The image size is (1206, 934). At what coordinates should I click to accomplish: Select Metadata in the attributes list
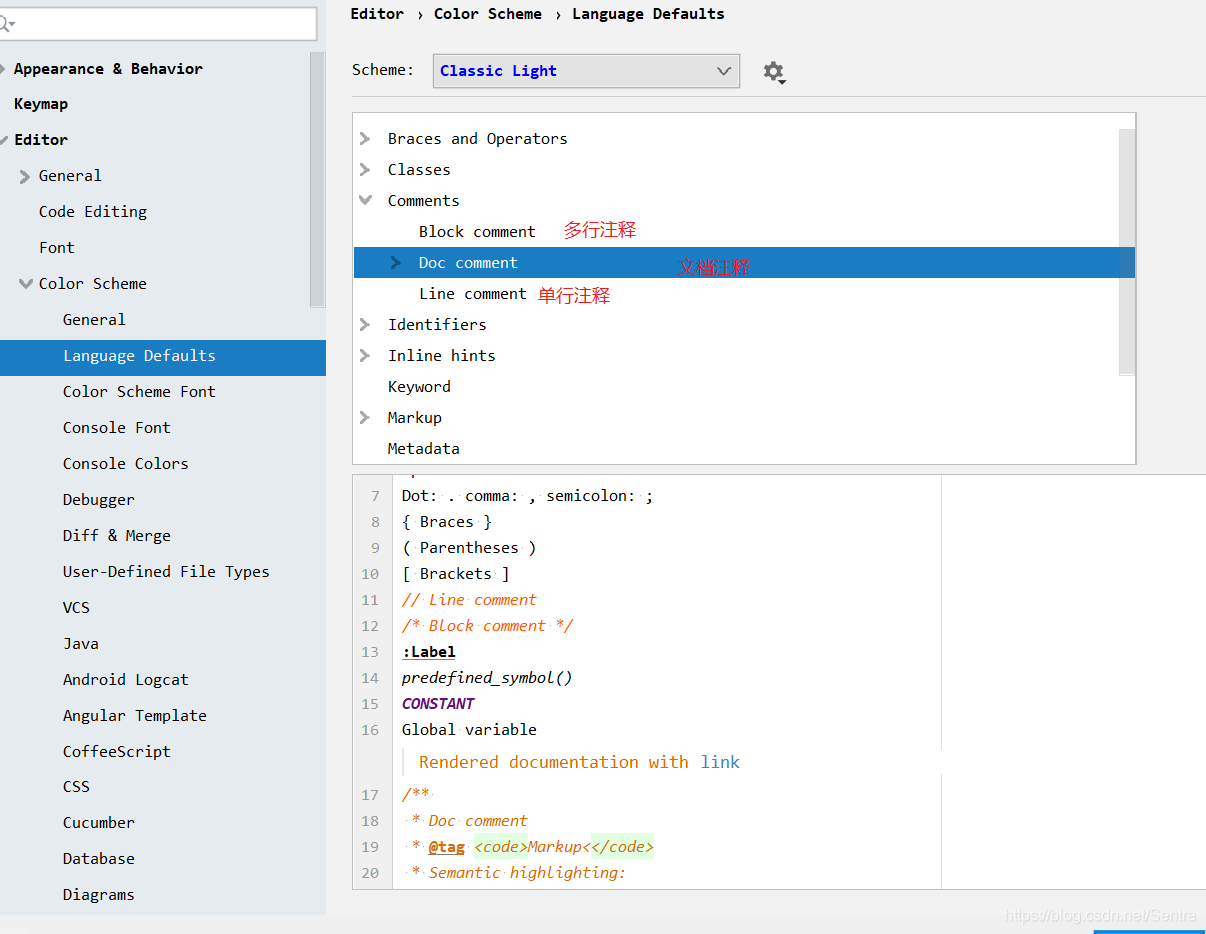[x=424, y=448]
